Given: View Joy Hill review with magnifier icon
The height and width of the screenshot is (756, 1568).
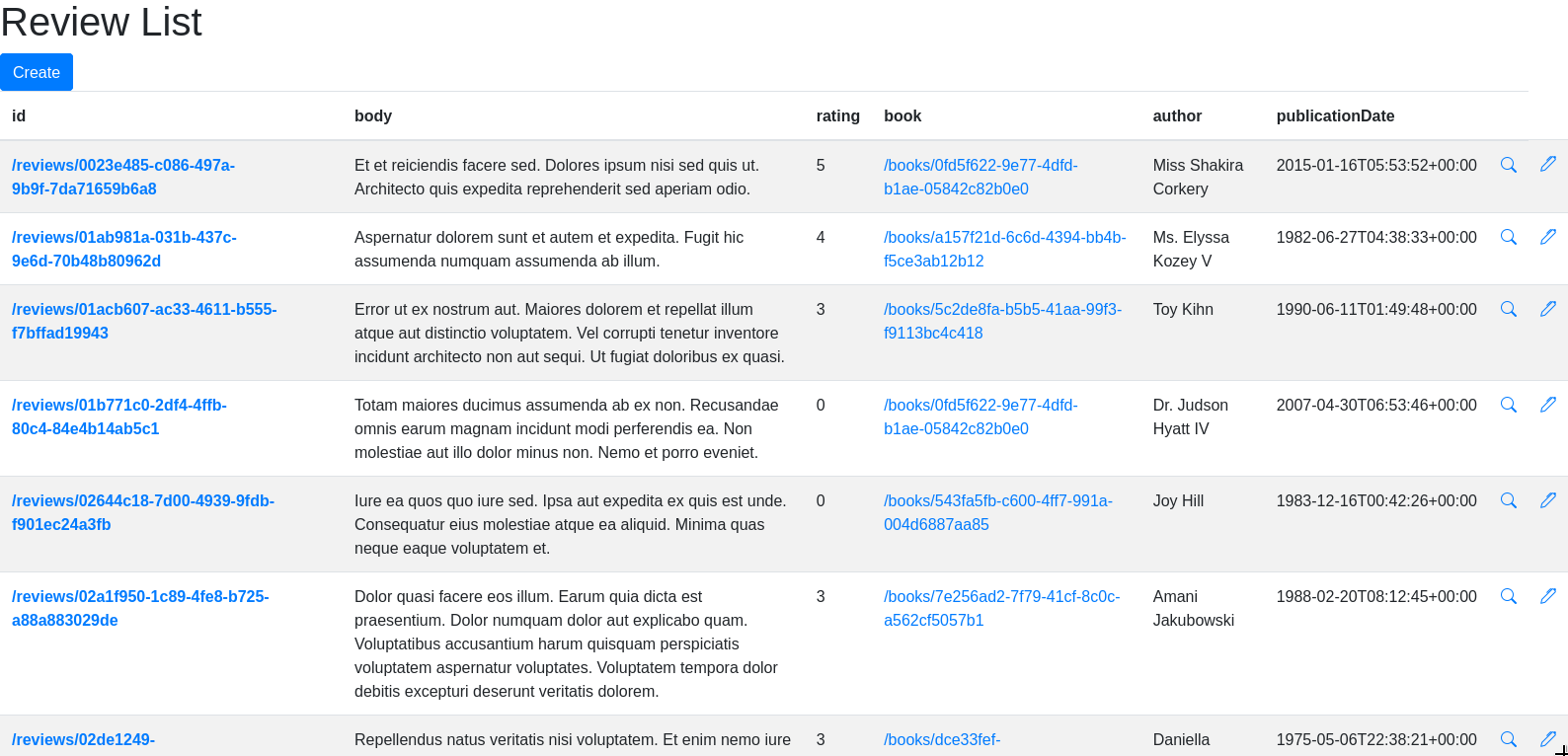Looking at the screenshot, I should pyautogui.click(x=1508, y=500).
